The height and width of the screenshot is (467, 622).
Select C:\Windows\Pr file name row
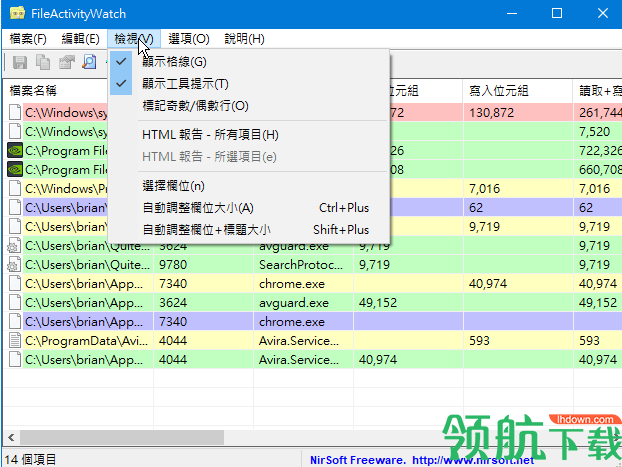pyautogui.click(x=66, y=189)
